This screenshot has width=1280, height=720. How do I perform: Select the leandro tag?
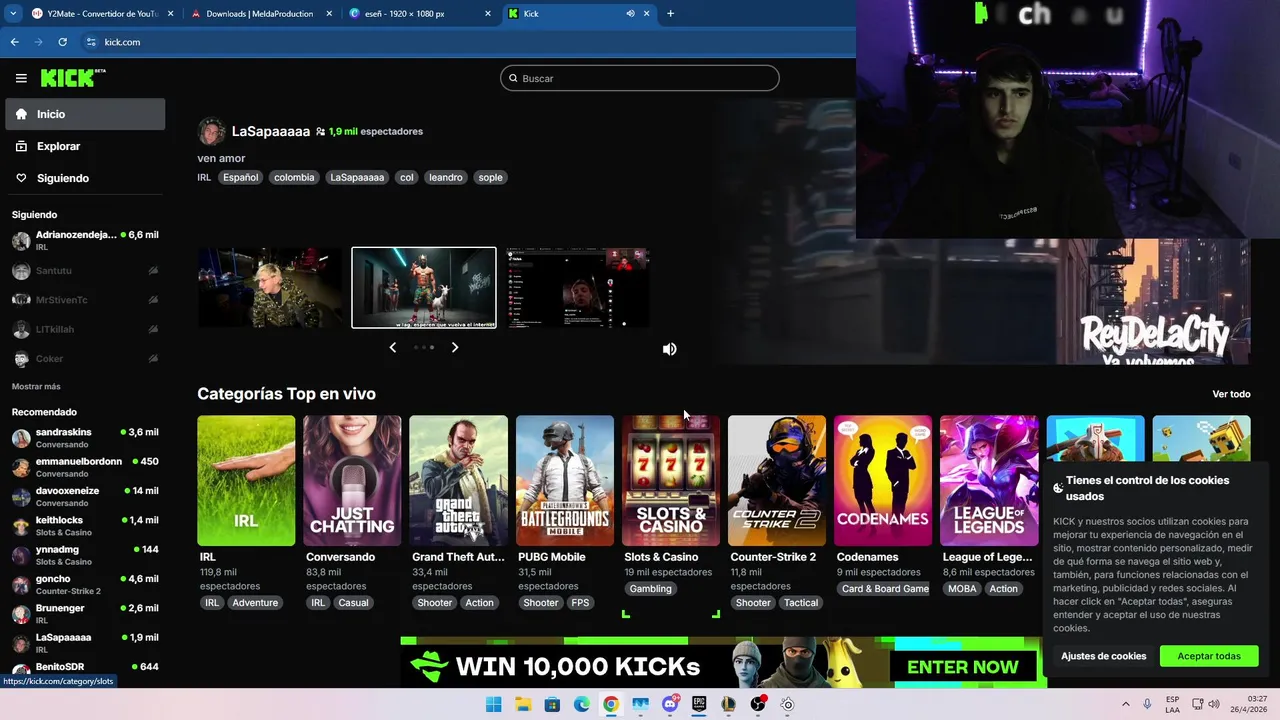point(445,177)
